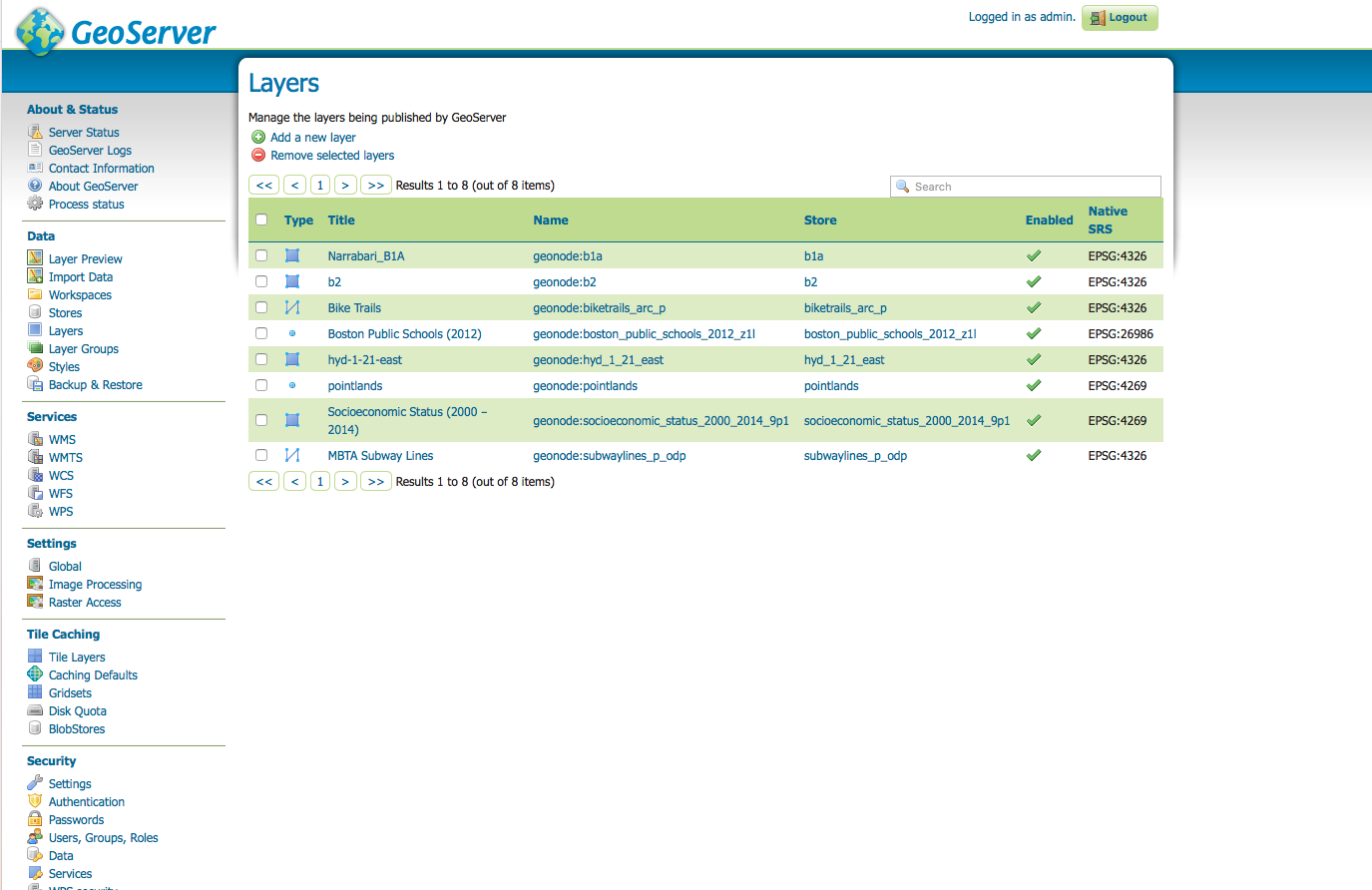Click the Logout button
The height and width of the screenshot is (890, 1372).
[1120, 18]
